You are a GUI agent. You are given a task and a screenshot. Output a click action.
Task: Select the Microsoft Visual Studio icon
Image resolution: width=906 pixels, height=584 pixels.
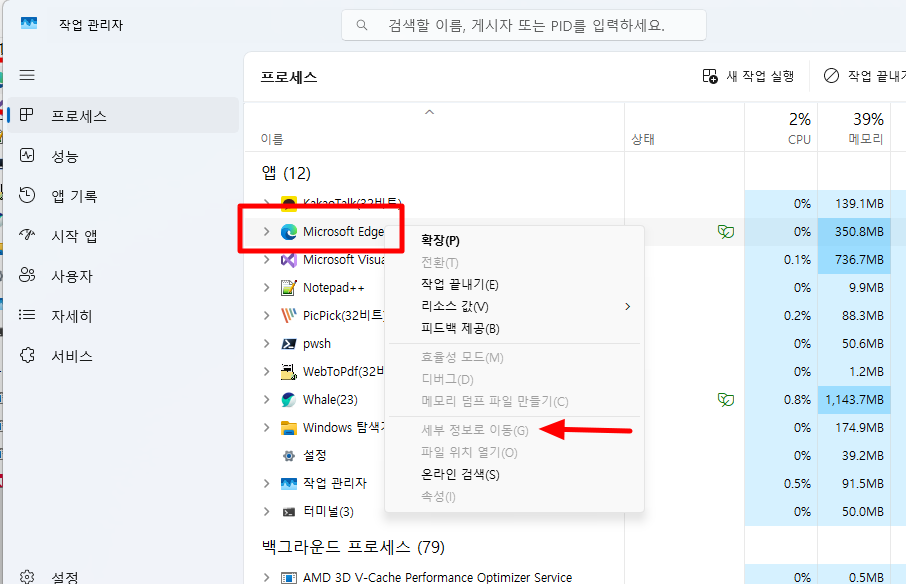[289, 260]
